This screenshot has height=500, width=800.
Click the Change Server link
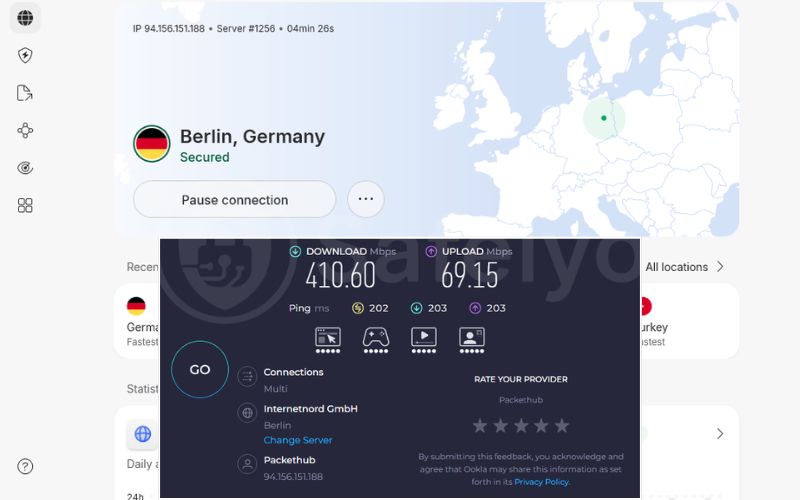[x=298, y=440]
